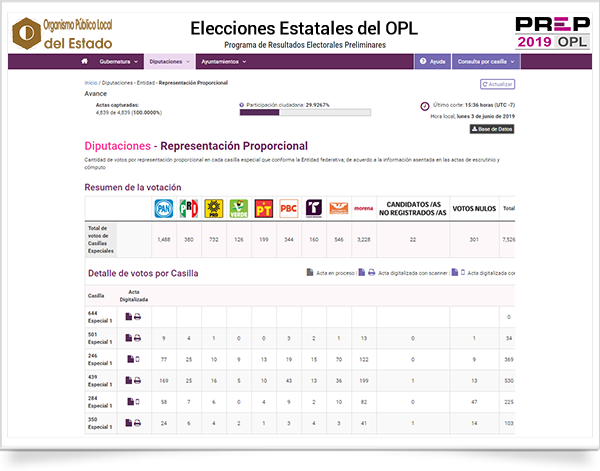600x471 pixels.
Task: Open acta document icon for casilla 284
Action: point(130,402)
